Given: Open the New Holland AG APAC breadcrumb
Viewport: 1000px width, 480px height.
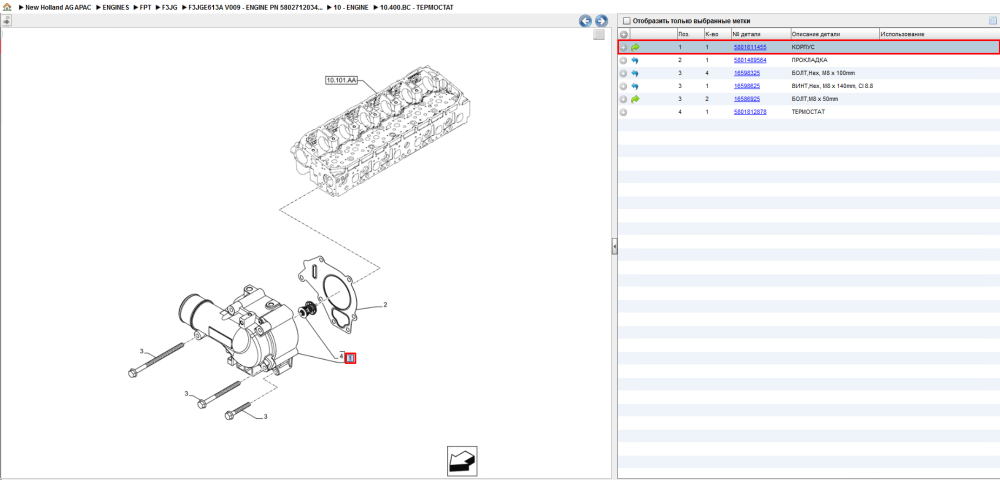Looking at the screenshot, I should tap(58, 6).
